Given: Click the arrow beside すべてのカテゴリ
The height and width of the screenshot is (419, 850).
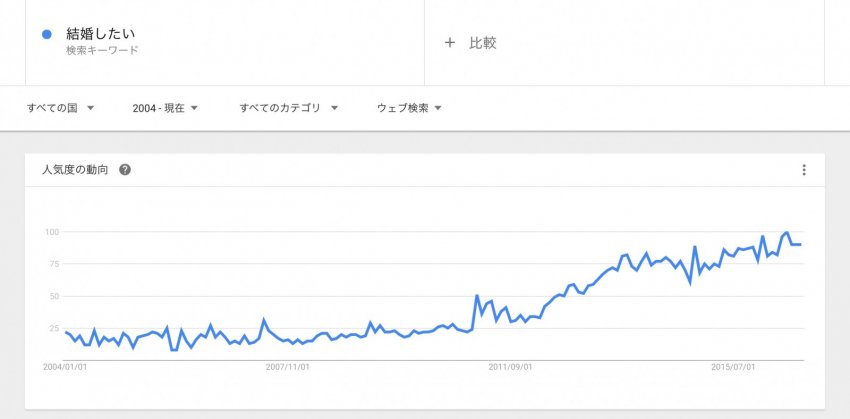Looking at the screenshot, I should tap(334, 108).
